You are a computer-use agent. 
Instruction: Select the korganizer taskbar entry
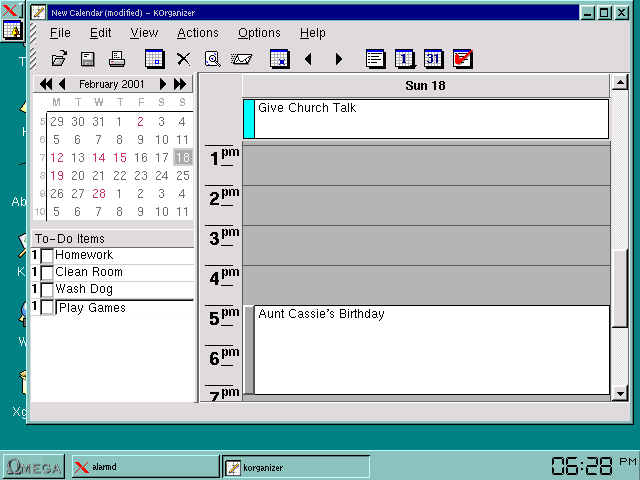[296, 467]
